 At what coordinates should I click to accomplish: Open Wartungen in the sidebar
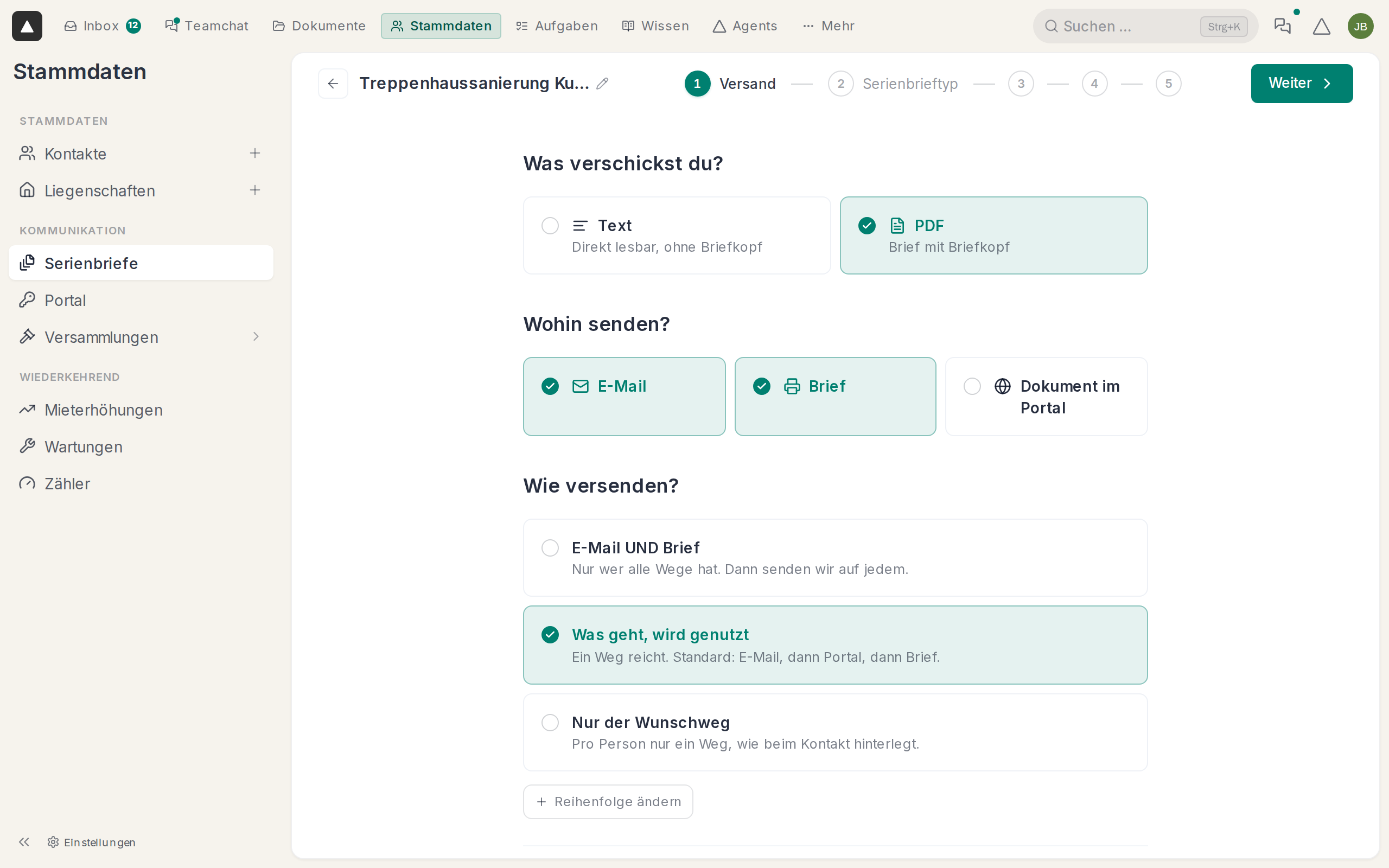[141, 446]
